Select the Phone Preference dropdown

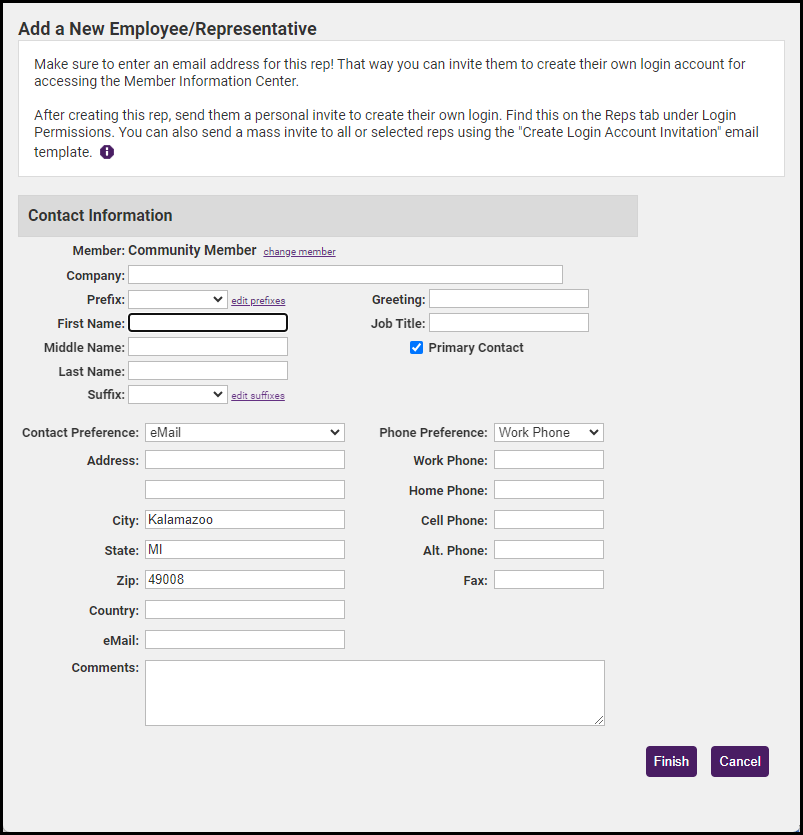[548, 433]
